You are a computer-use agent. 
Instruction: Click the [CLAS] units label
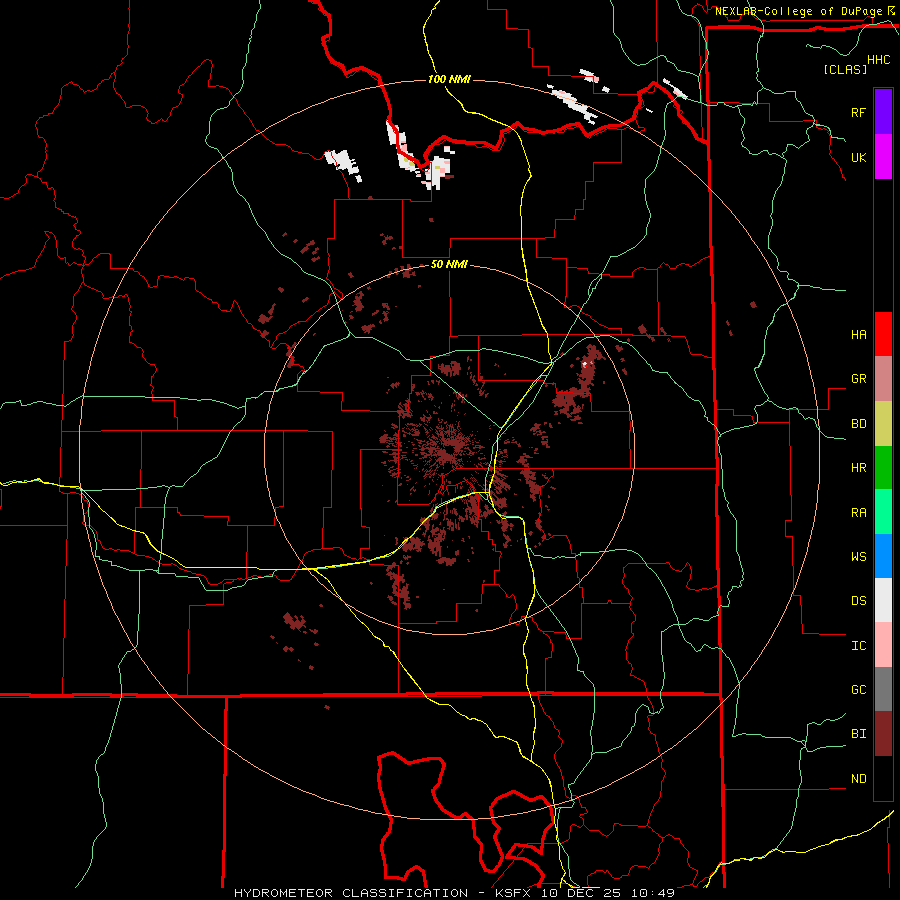click(x=845, y=69)
